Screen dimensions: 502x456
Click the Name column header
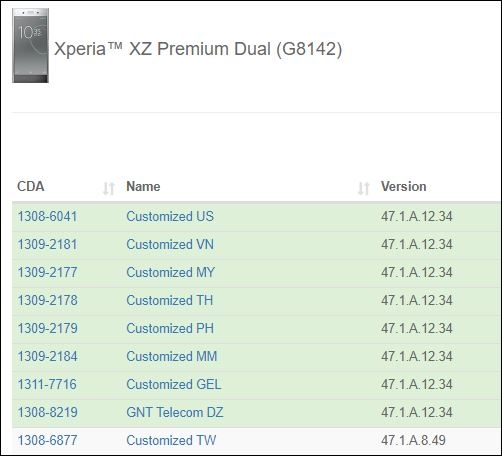click(143, 186)
